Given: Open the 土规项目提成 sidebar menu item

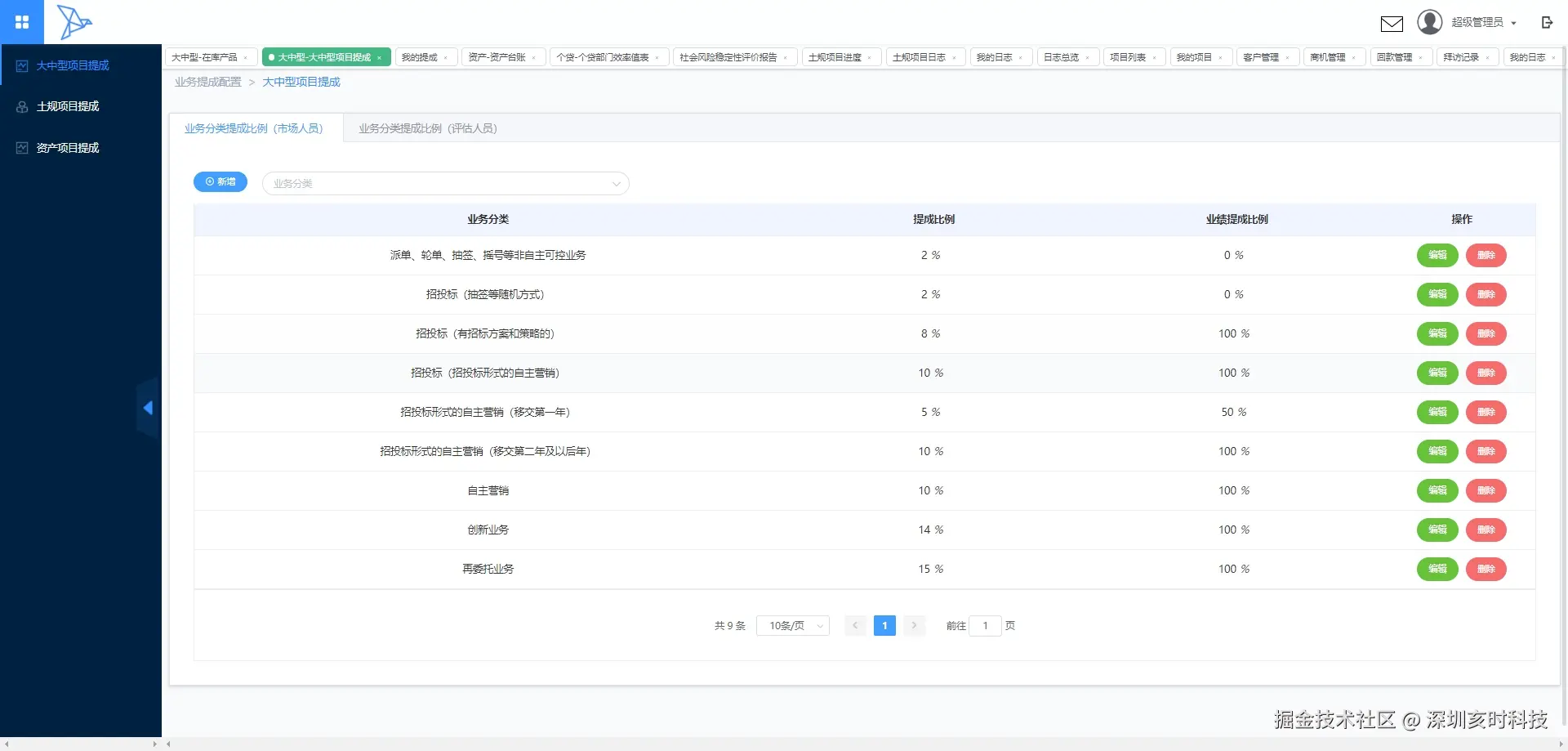Looking at the screenshot, I should pos(81,106).
